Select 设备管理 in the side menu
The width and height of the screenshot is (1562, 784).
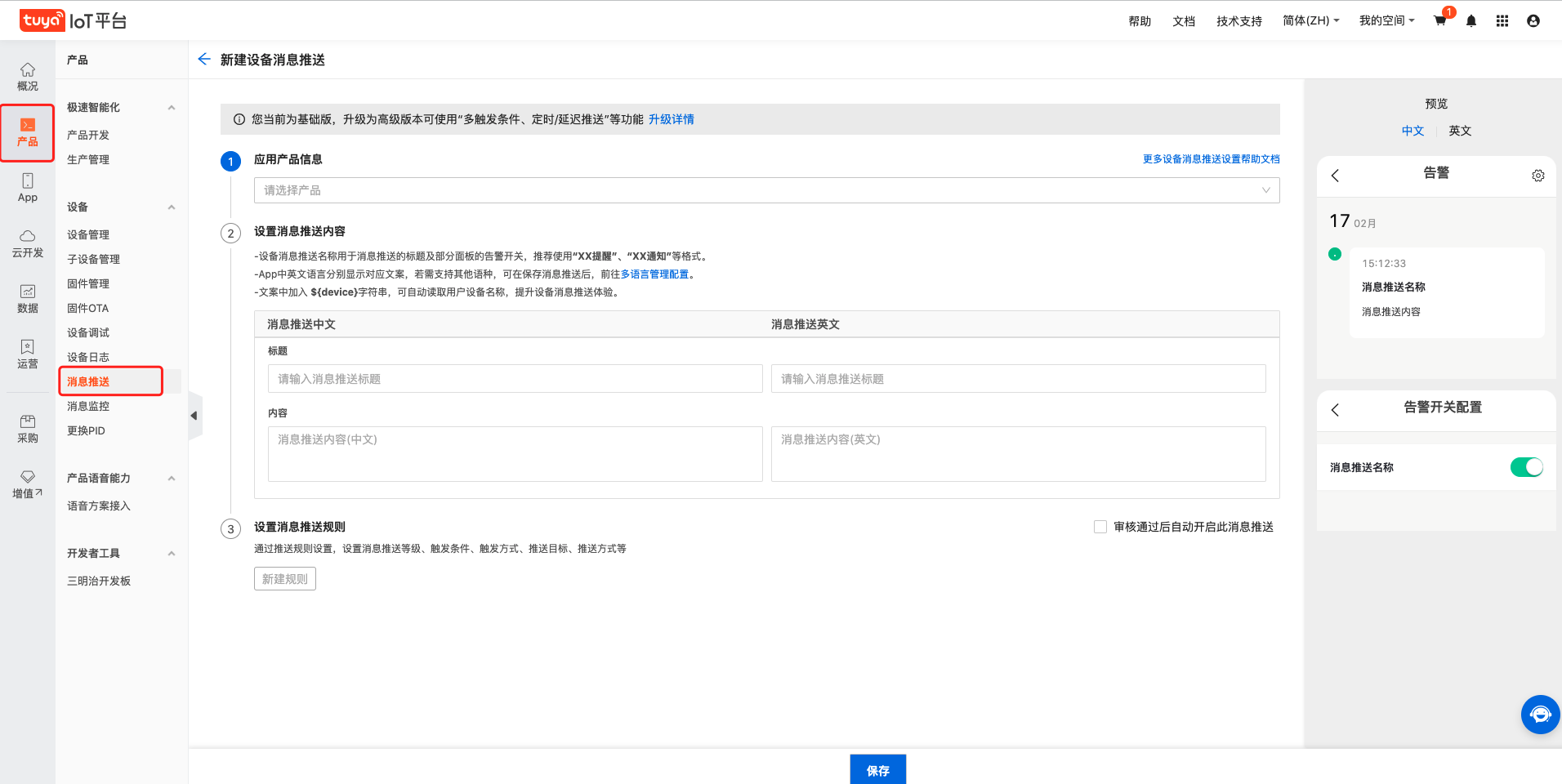coord(88,234)
